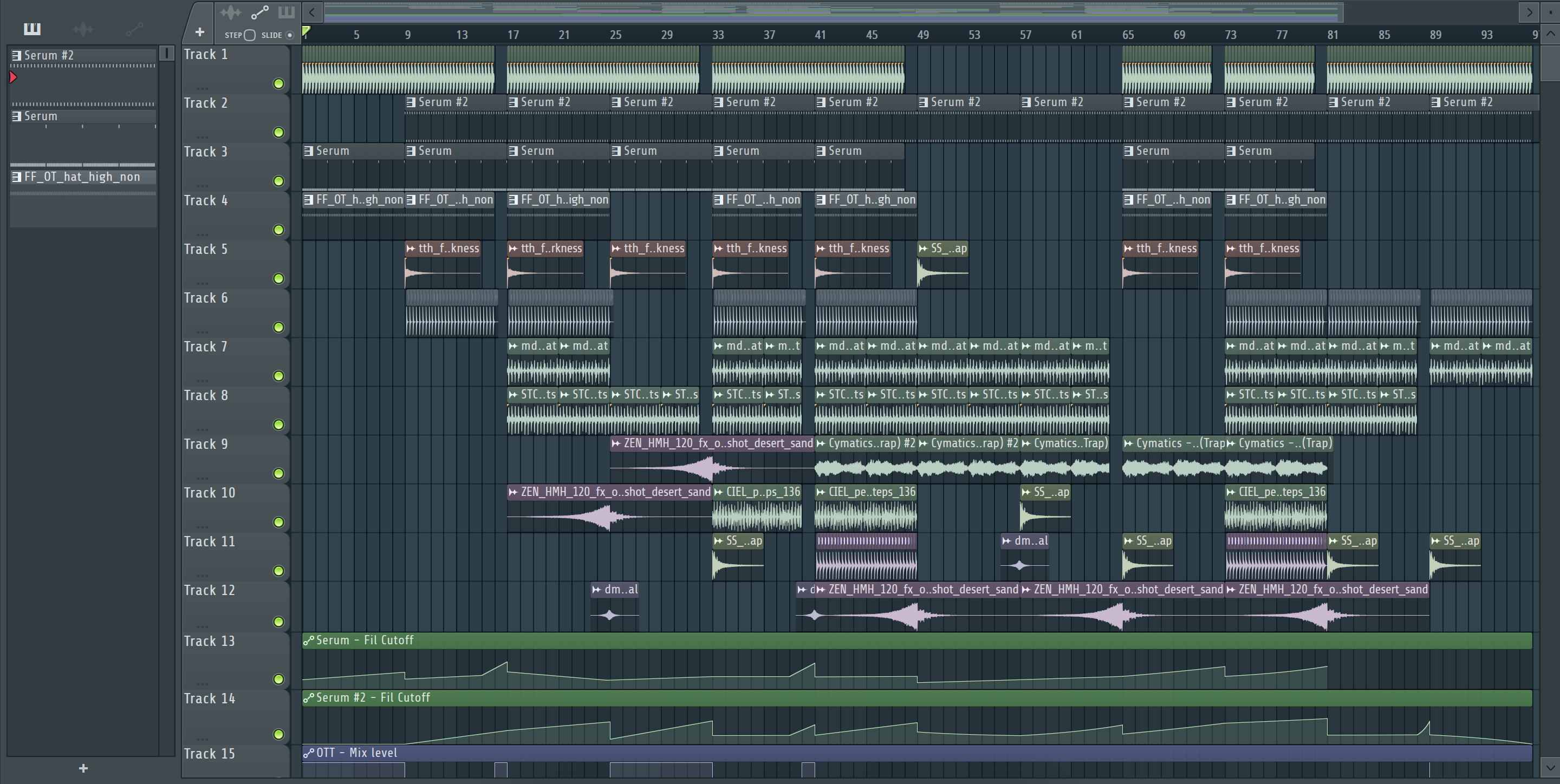Click bar 17 on the timeline ruler
The image size is (1560, 784).
point(513,35)
